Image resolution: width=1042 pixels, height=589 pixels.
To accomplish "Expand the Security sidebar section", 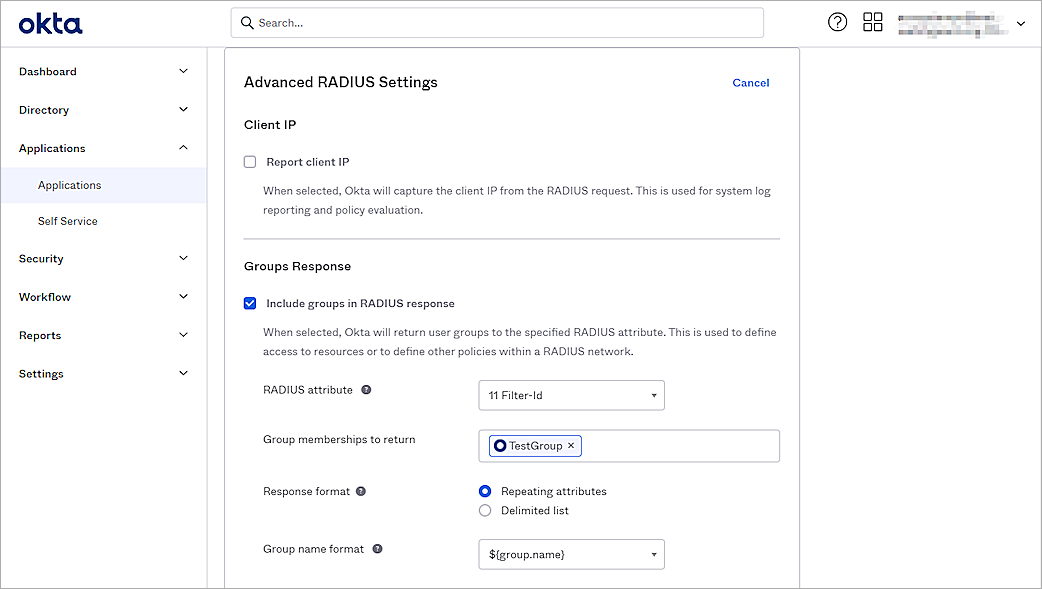I will (41, 258).
